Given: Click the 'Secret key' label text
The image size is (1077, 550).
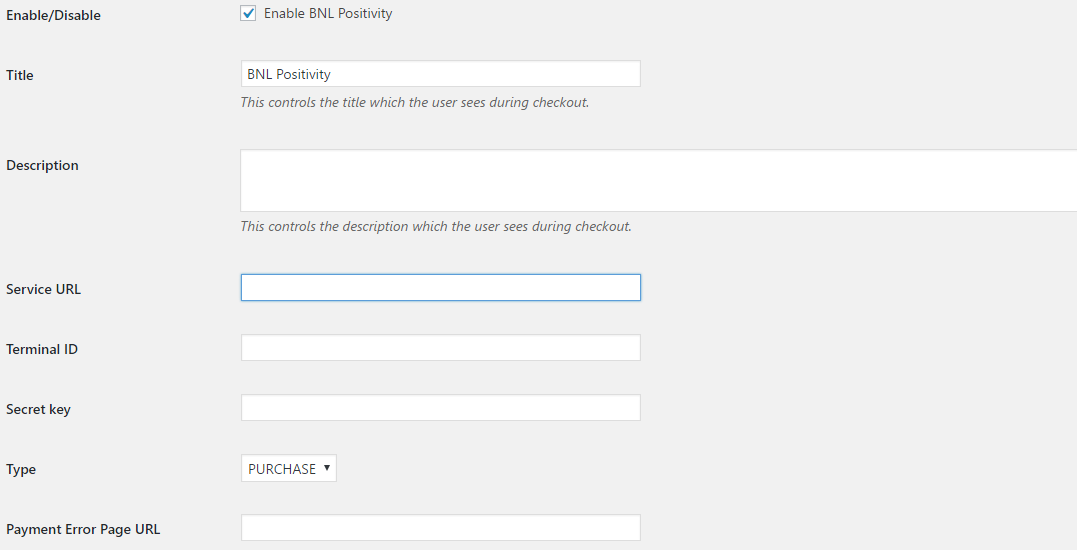Looking at the screenshot, I should click(x=38, y=409).
